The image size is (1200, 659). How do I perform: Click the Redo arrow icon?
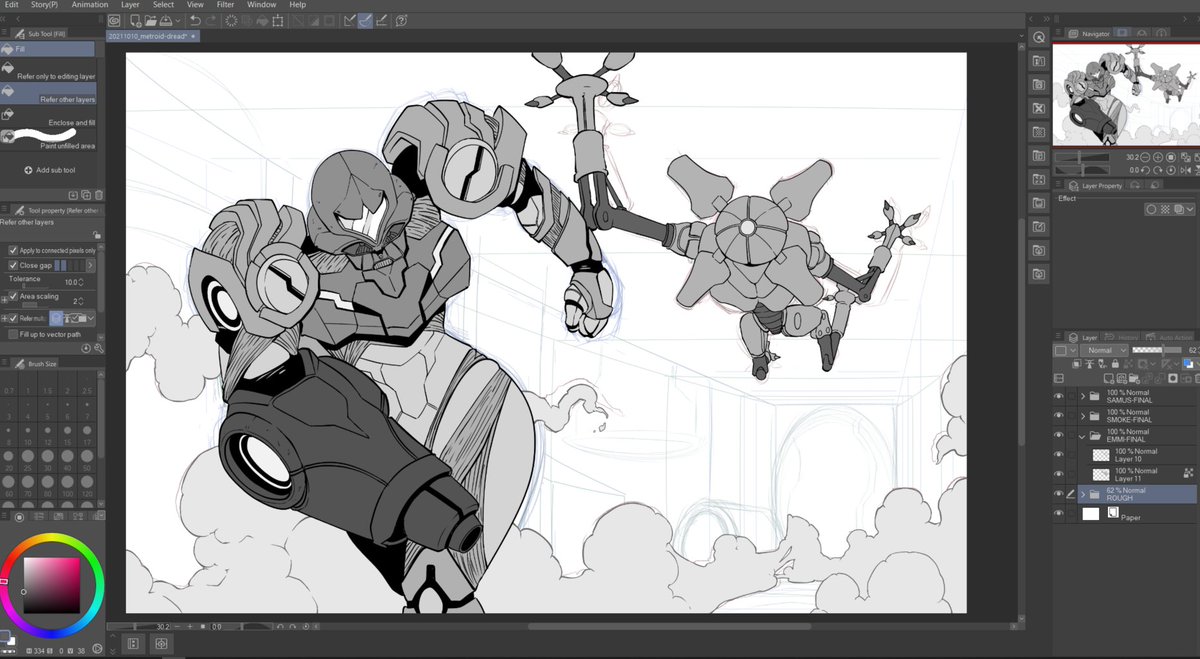(x=213, y=20)
